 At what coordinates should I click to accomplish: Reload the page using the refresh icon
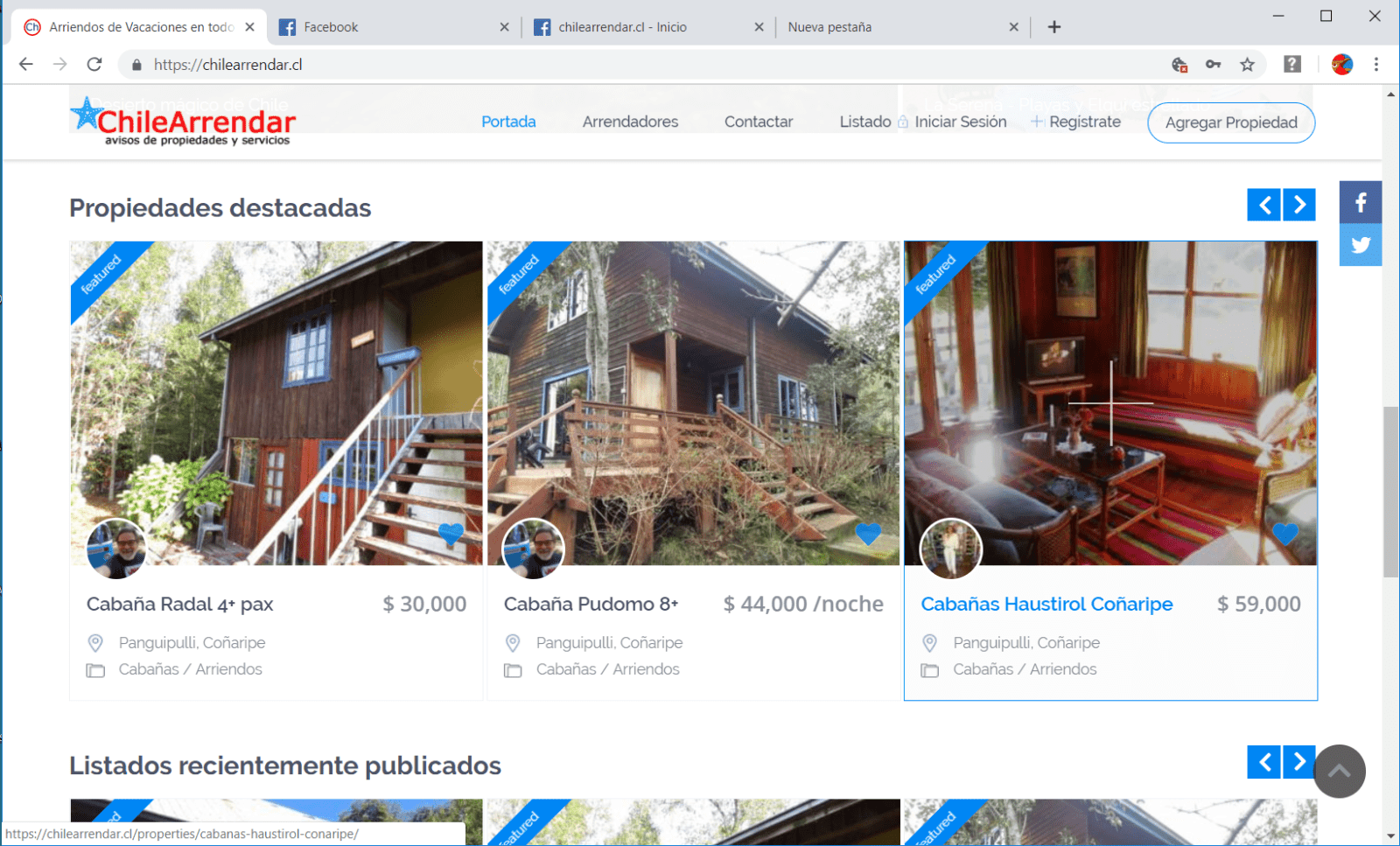tap(94, 65)
